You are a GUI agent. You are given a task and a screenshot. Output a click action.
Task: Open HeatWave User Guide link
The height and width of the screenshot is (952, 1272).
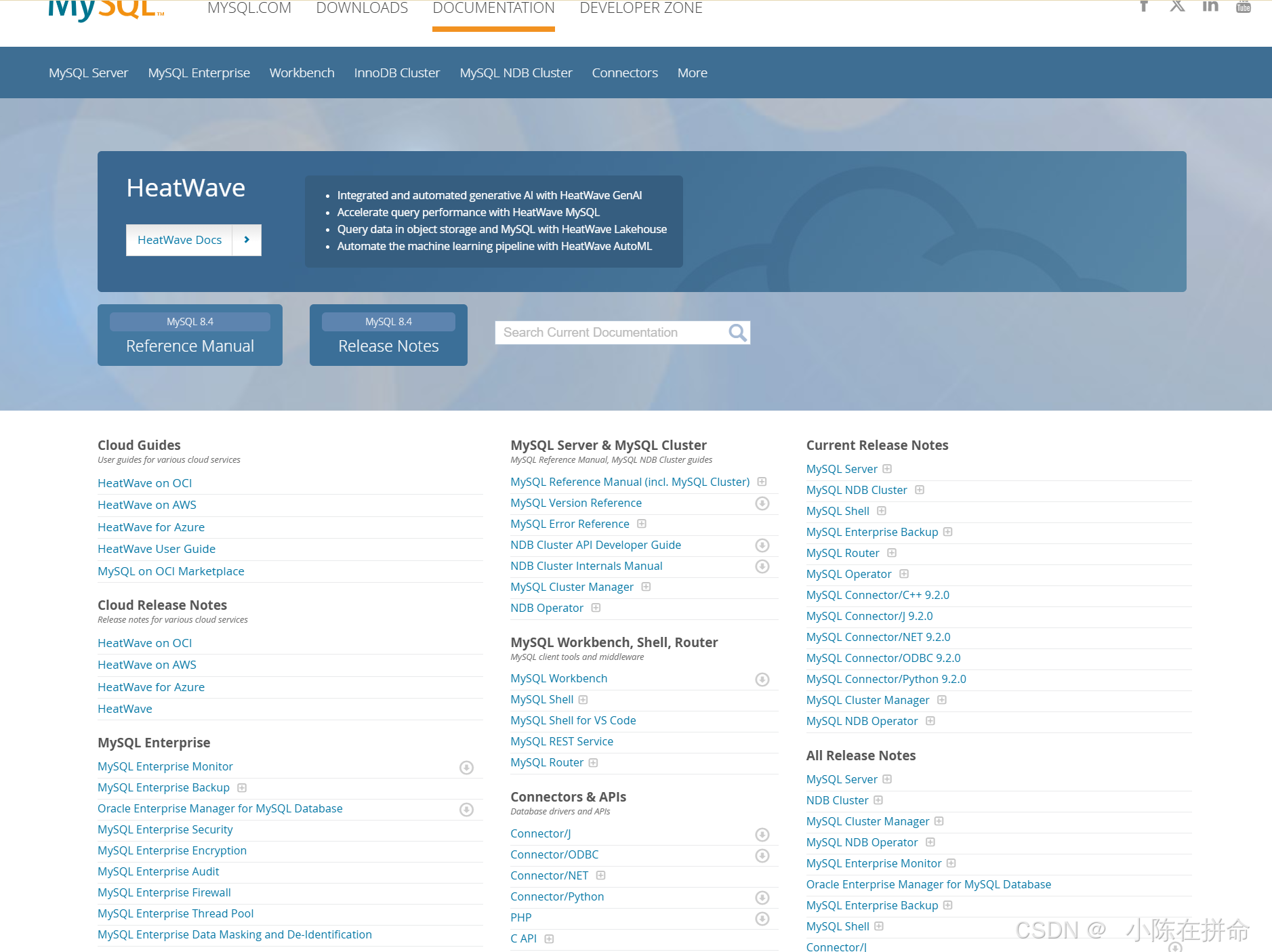157,549
